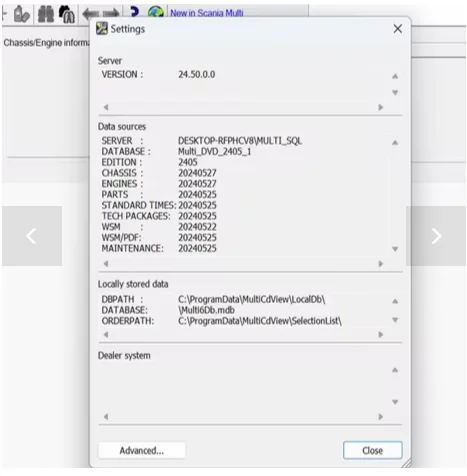
Task: Show previous image with left chevron
Action: point(32,236)
